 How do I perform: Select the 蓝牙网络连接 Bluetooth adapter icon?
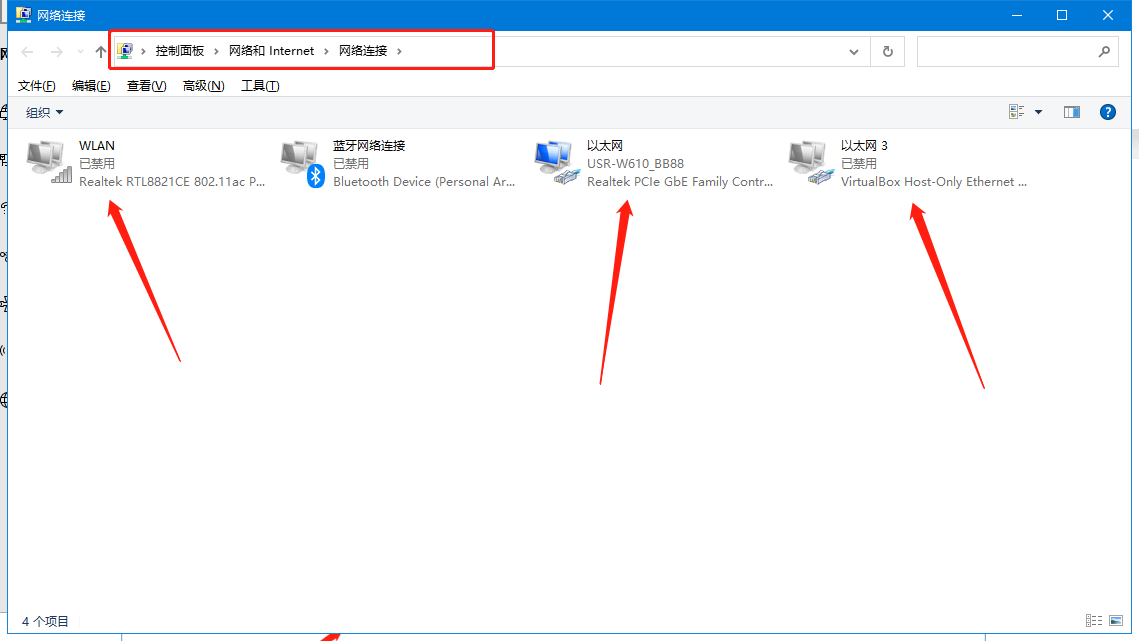[x=303, y=163]
